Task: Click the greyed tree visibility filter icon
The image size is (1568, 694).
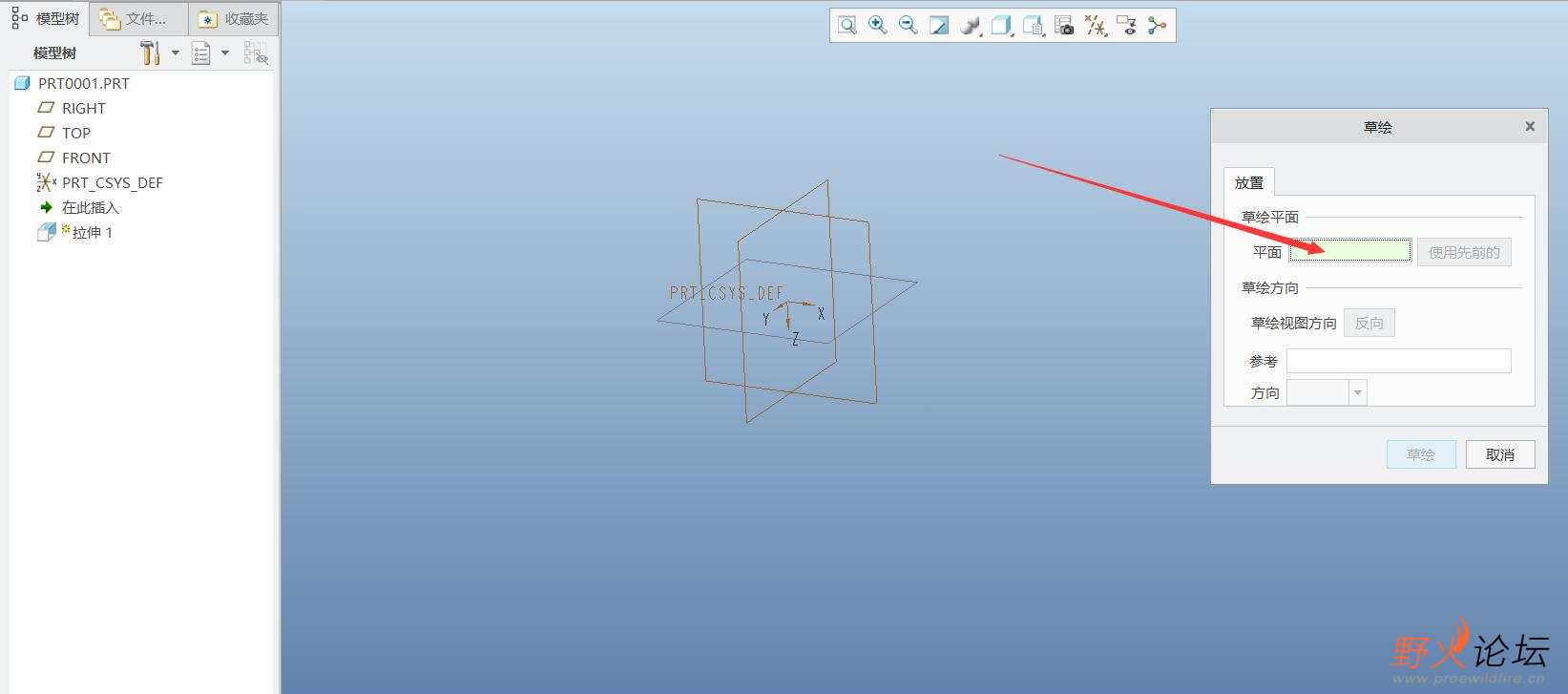Action: [x=255, y=53]
